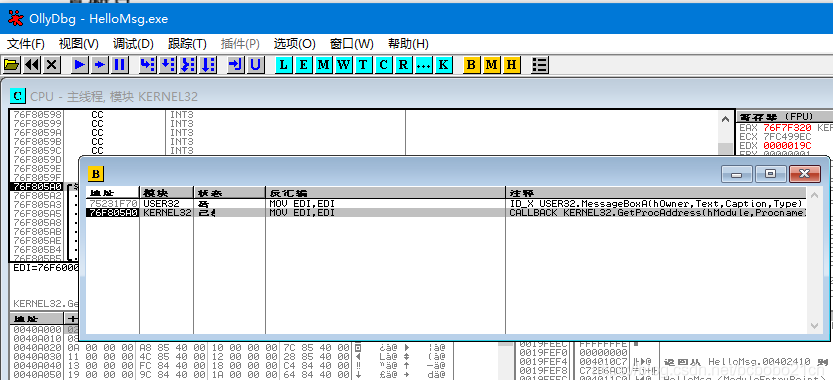Open Run trace (… icon)
This screenshot has width=833, height=388.
point(423,65)
